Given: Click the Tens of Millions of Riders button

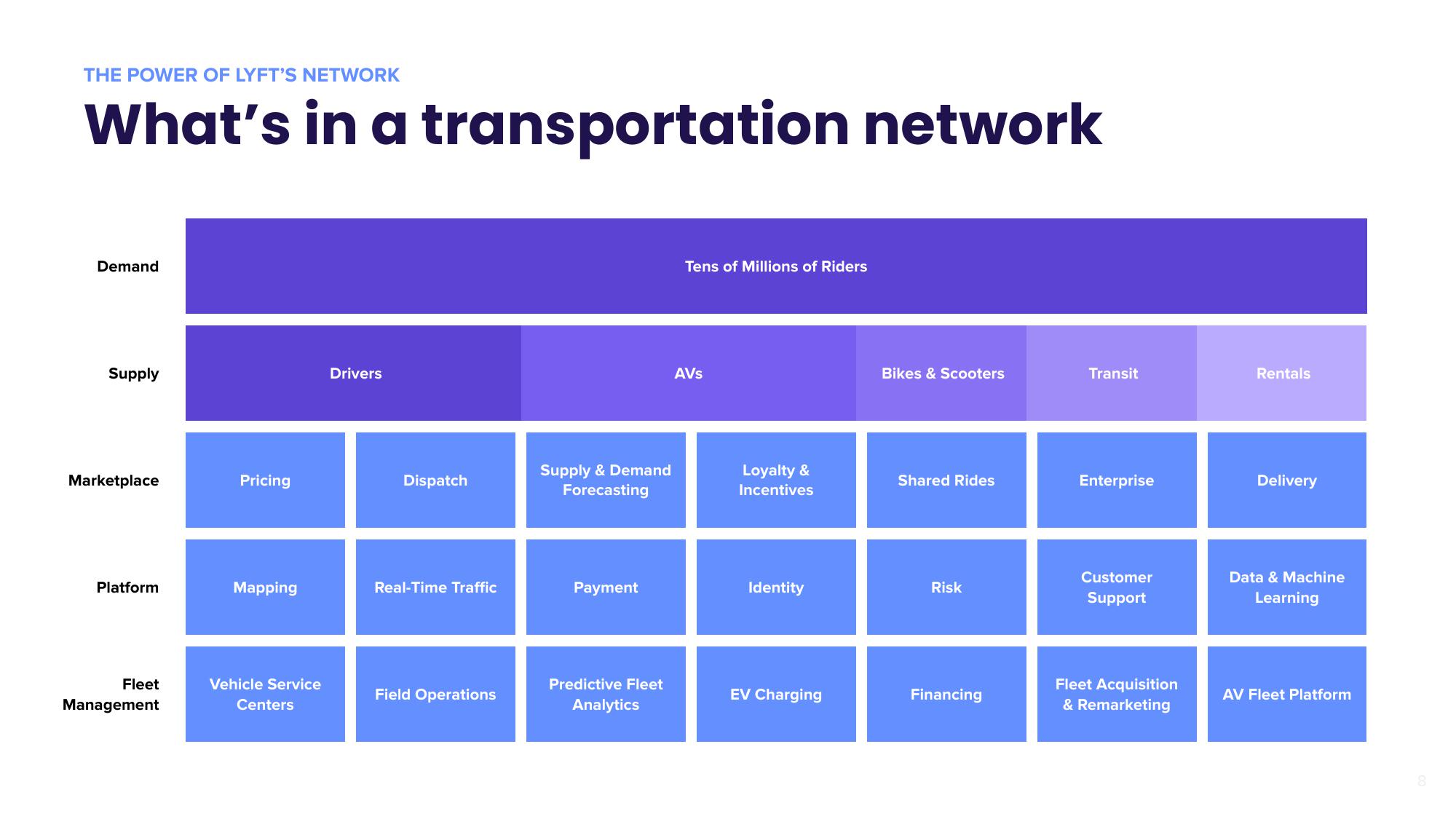Looking at the screenshot, I should (x=776, y=264).
